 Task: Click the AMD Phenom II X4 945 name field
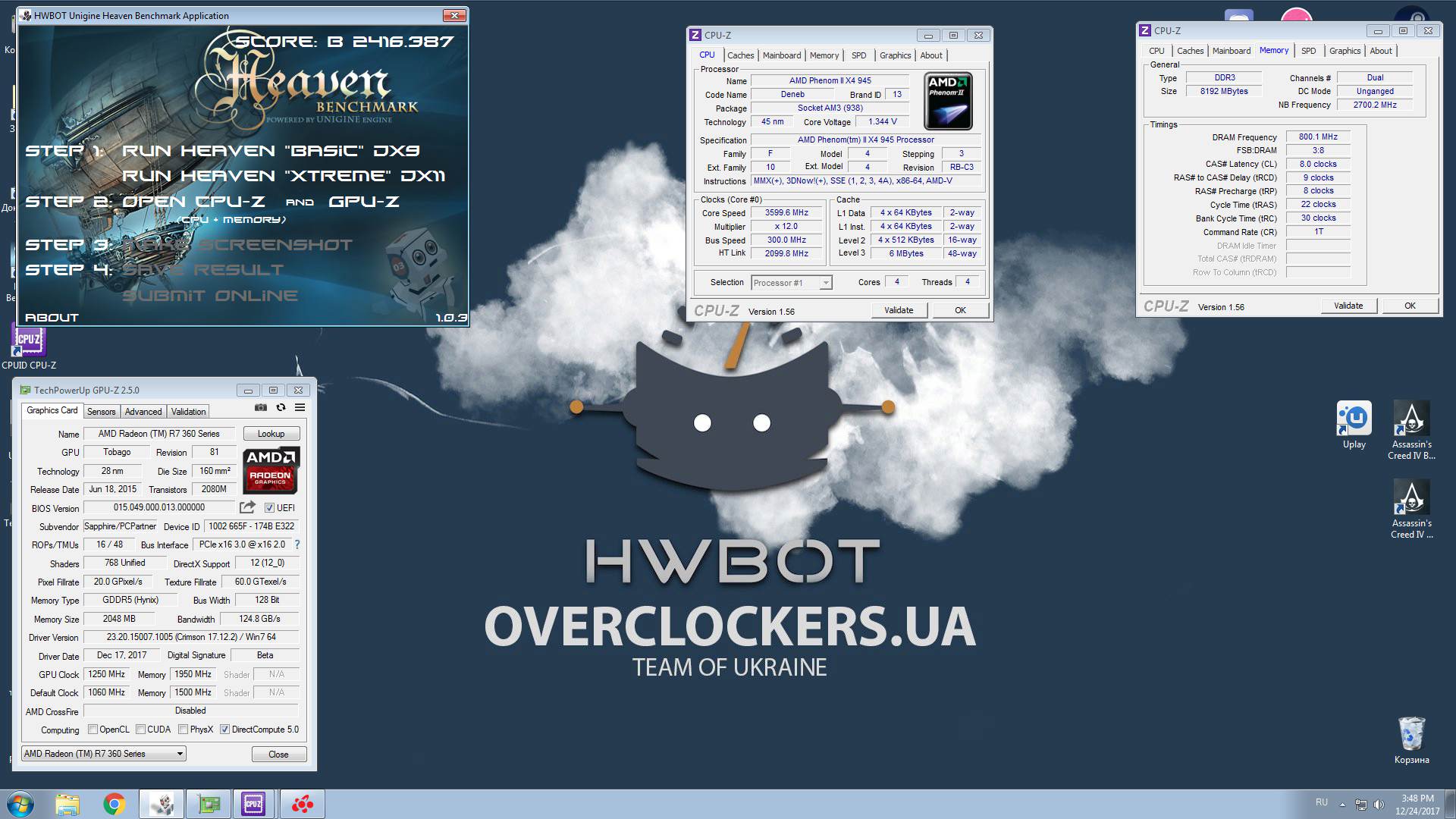point(830,80)
